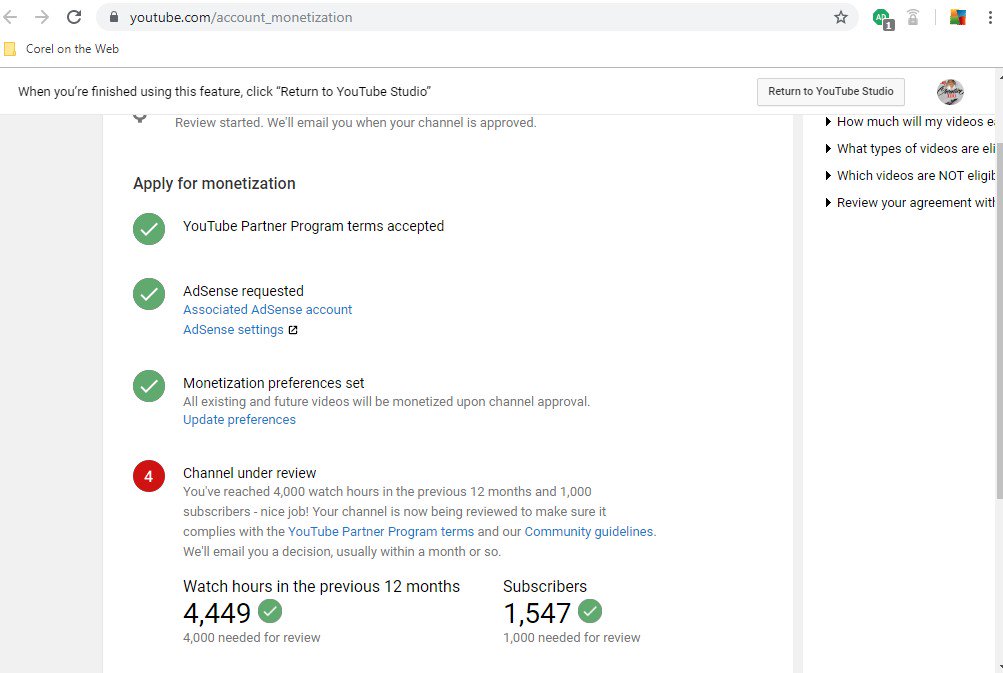Viewport: 1003px width, 673px height.
Task: Open the AdSense settings link
Action: 233,329
